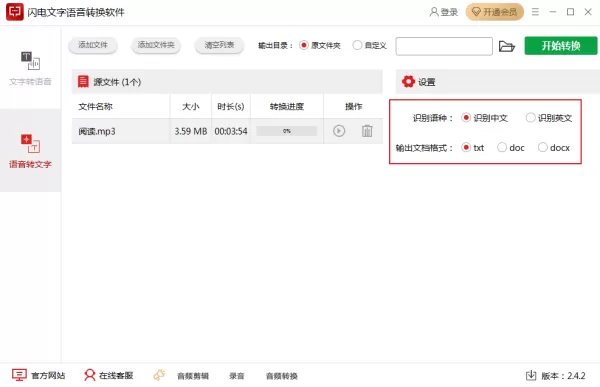This screenshot has width=600, height=387.
Task: Select 识别中文 recognition language
Action: 484,118
